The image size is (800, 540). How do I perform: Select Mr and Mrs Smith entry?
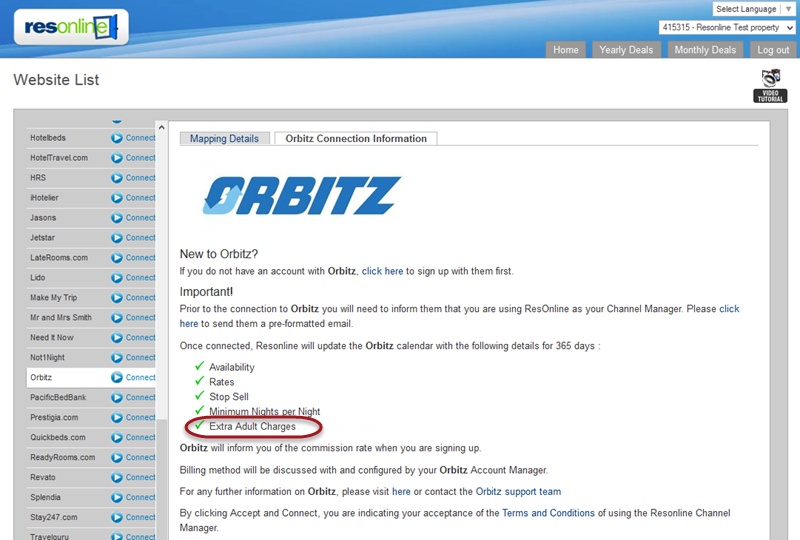coord(61,317)
